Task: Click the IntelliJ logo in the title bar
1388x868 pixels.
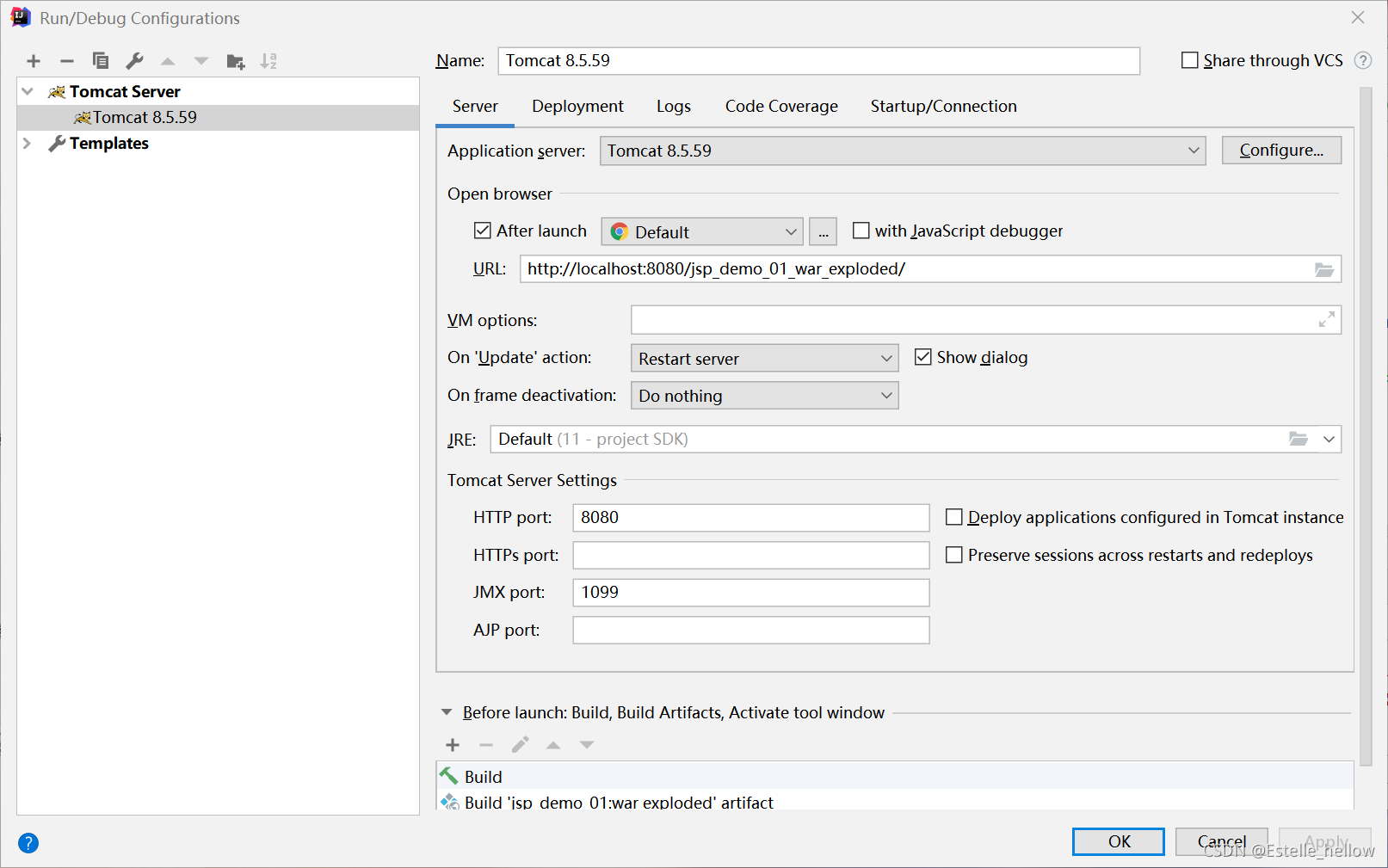Action: pyautogui.click(x=21, y=17)
